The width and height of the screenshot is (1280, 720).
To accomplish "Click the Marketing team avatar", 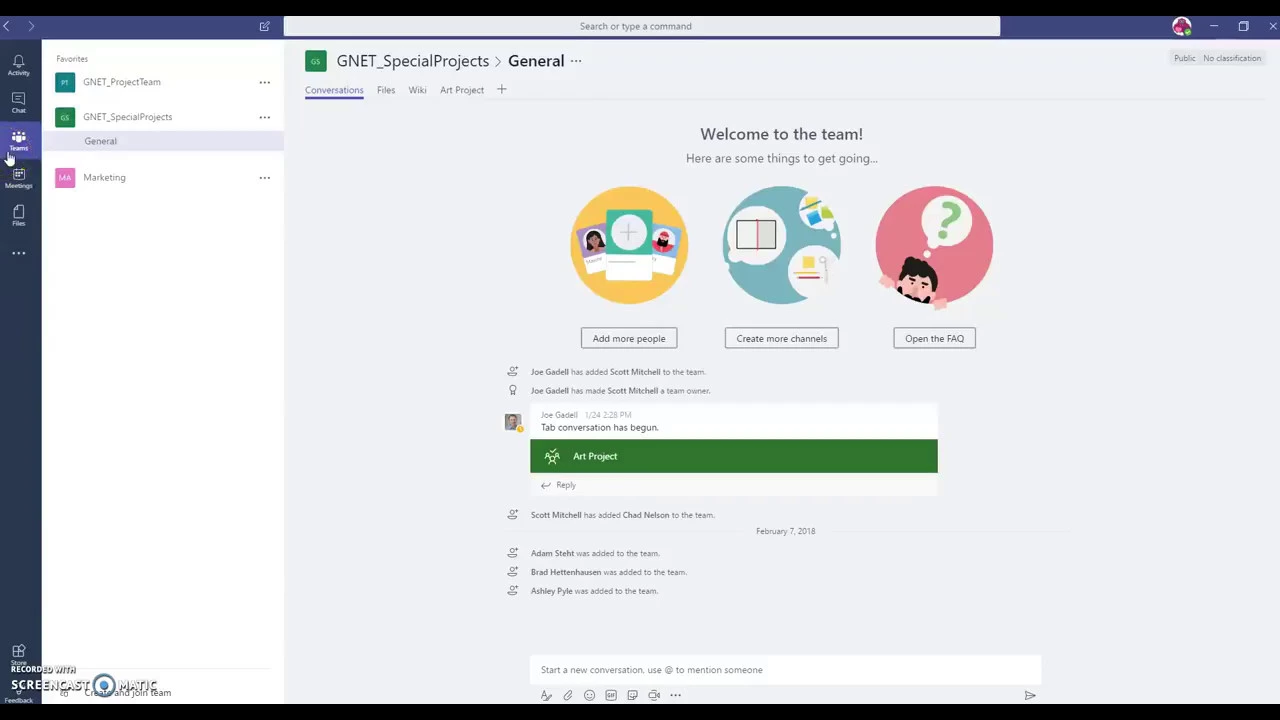I will 65,177.
